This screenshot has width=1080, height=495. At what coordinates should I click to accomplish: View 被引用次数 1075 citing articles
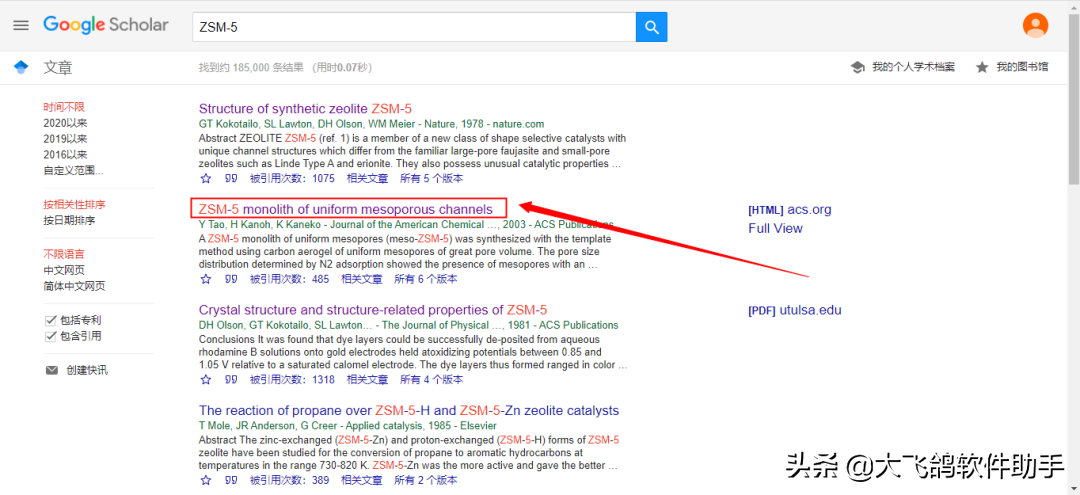click(x=292, y=178)
